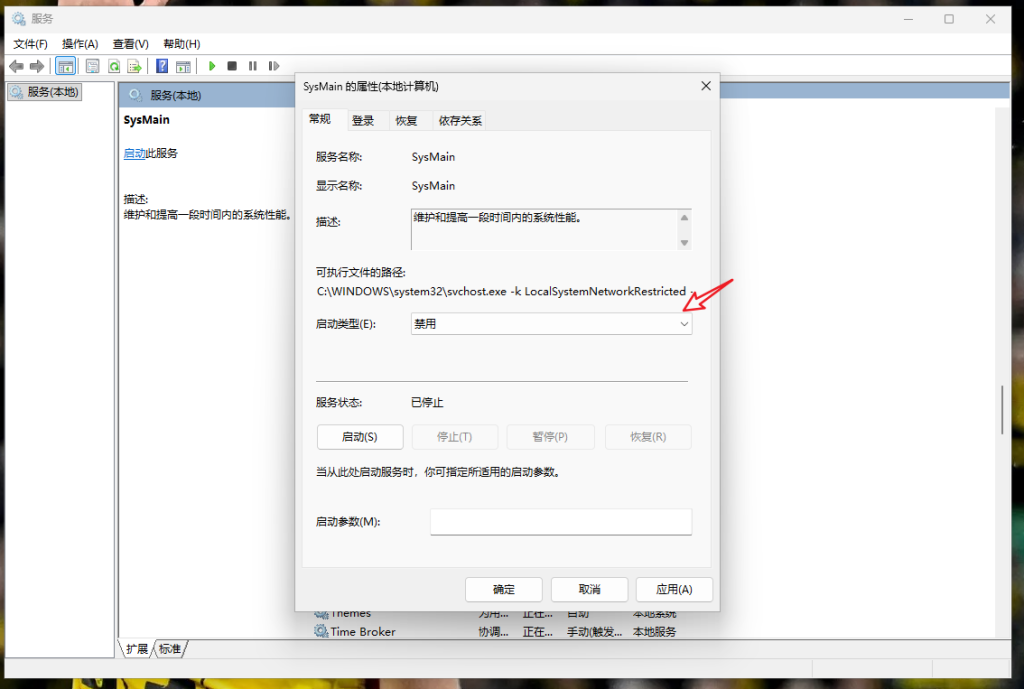Toggle the show/hide action pane icon
Image resolution: width=1024 pixels, height=689 pixels.
pos(184,66)
